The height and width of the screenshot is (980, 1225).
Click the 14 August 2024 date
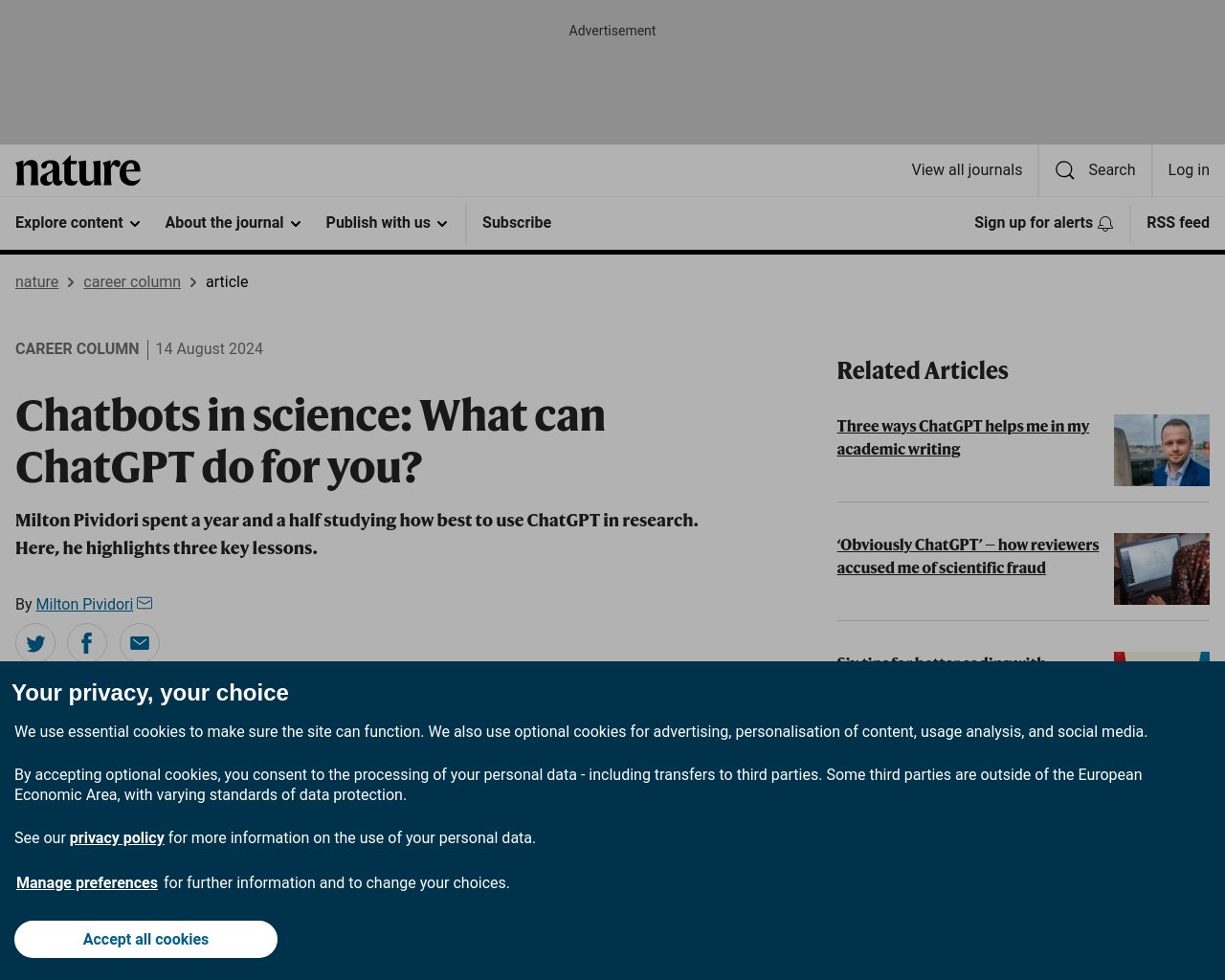[x=210, y=349]
